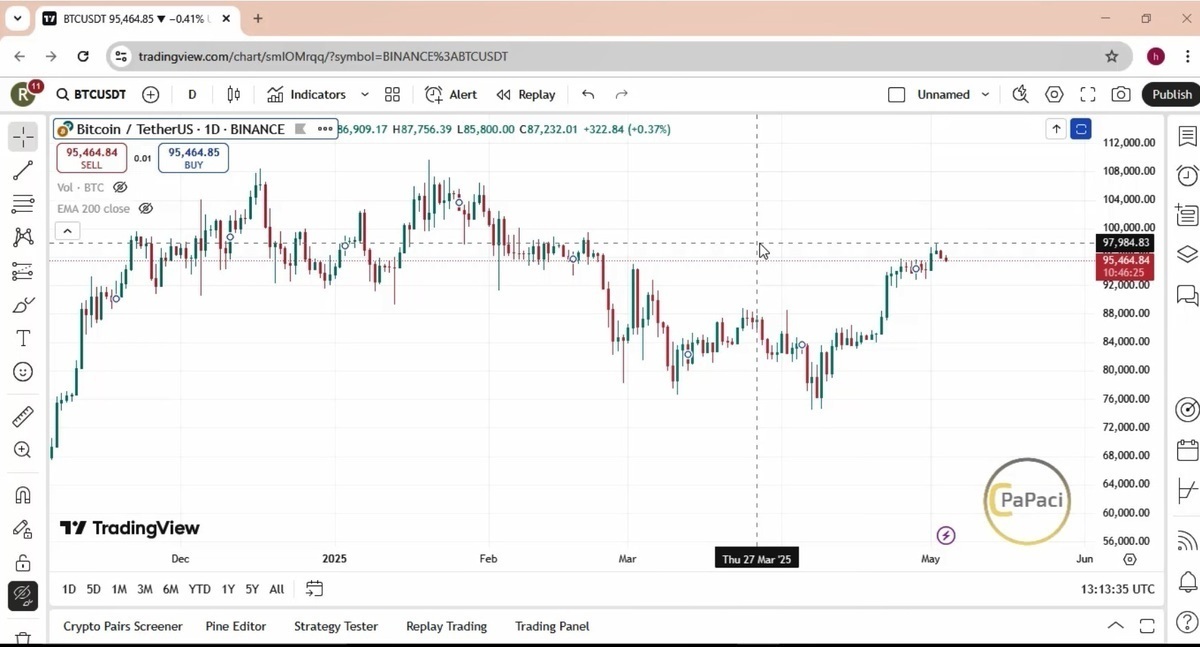Open the watchlist panel in right sidebar
This screenshot has width=1200, height=647.
(x=1187, y=136)
